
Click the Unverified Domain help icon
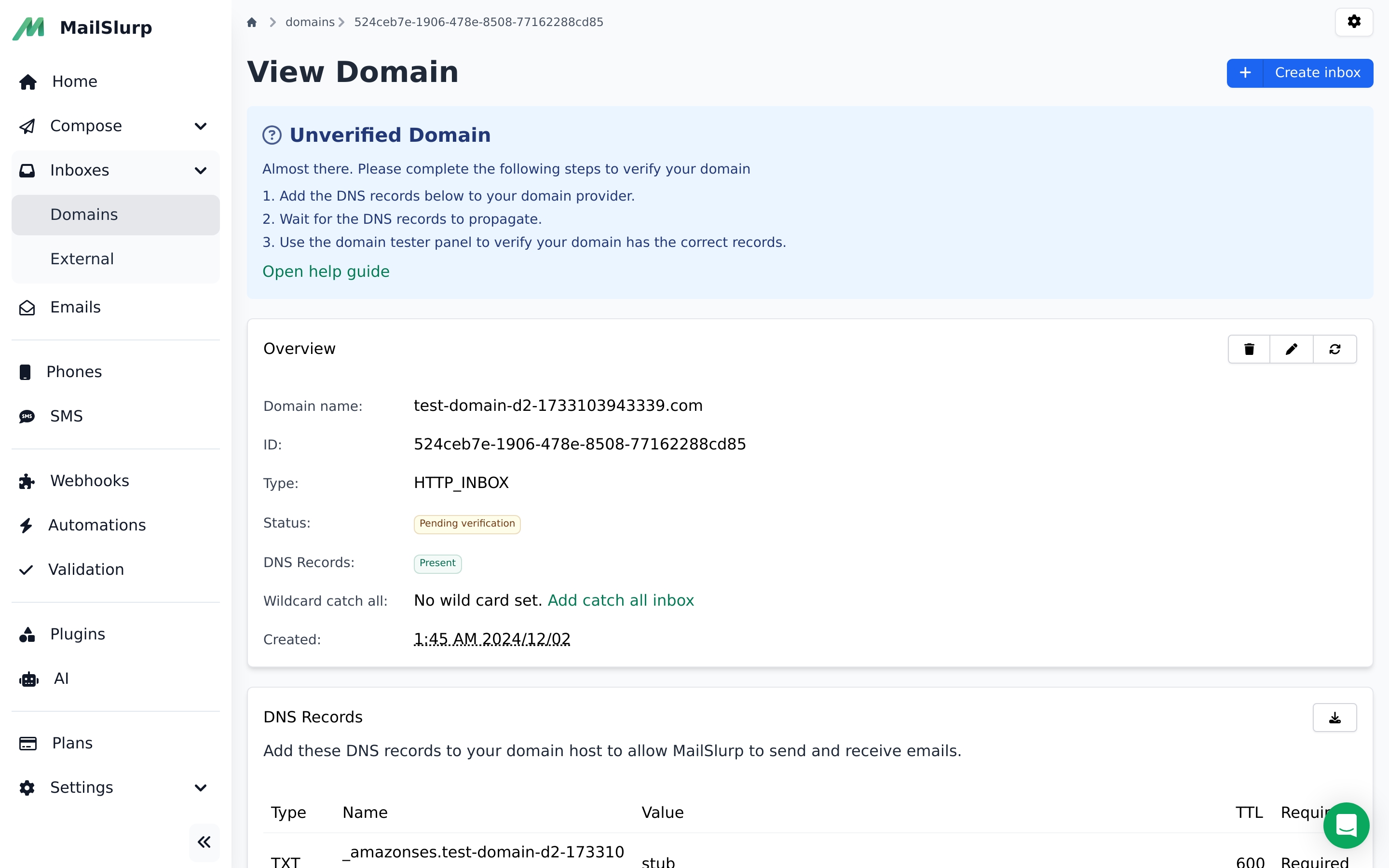(x=272, y=136)
